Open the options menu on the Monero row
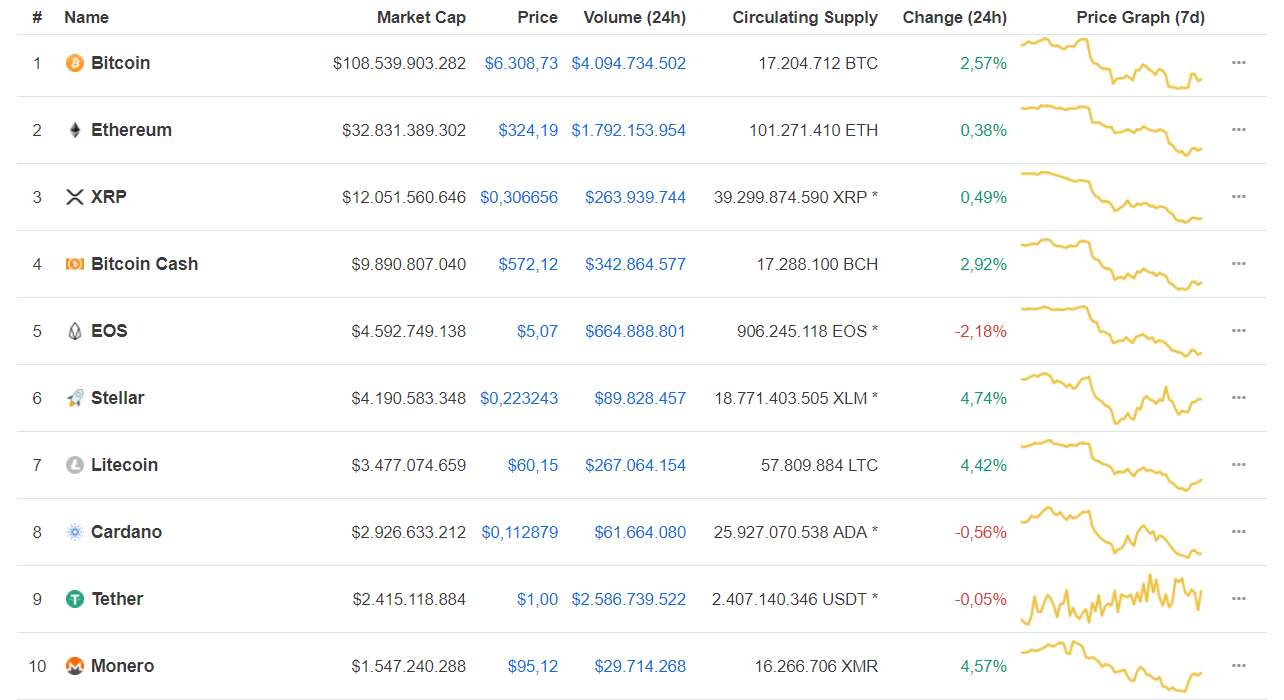 [x=1239, y=665]
